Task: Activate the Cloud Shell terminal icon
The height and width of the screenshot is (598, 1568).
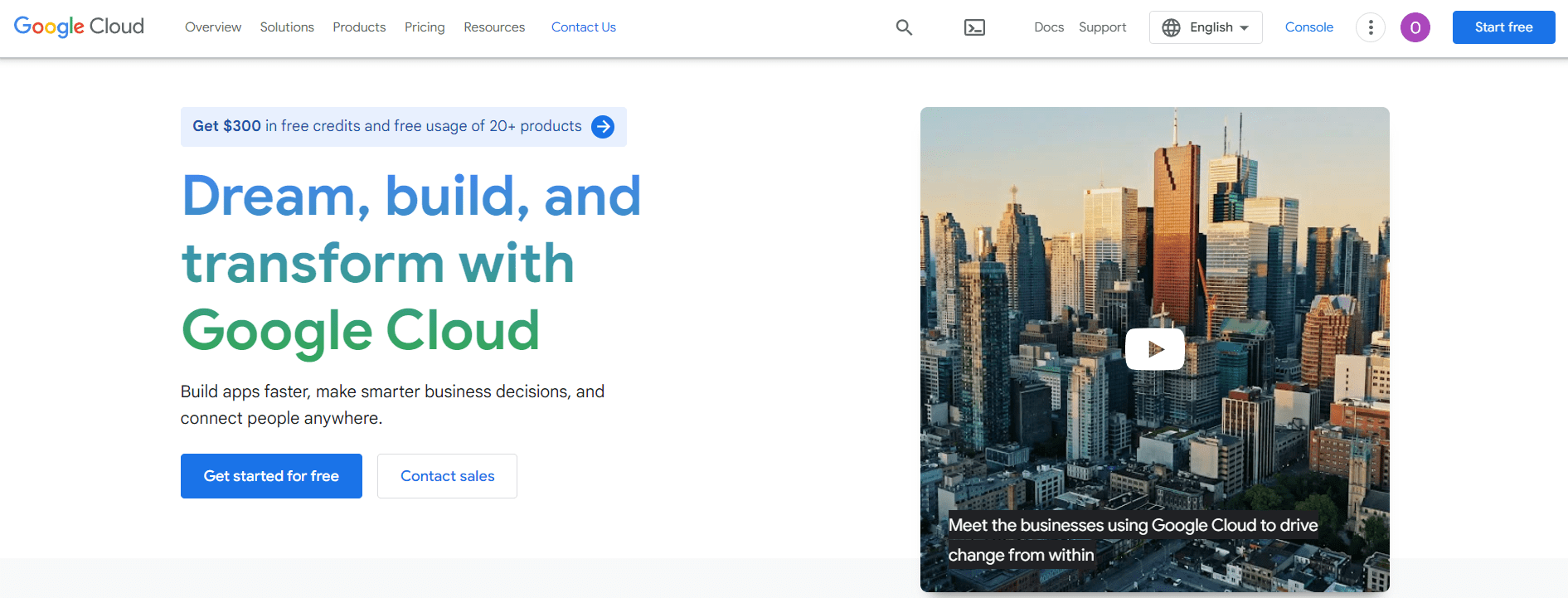Action: 974,27
